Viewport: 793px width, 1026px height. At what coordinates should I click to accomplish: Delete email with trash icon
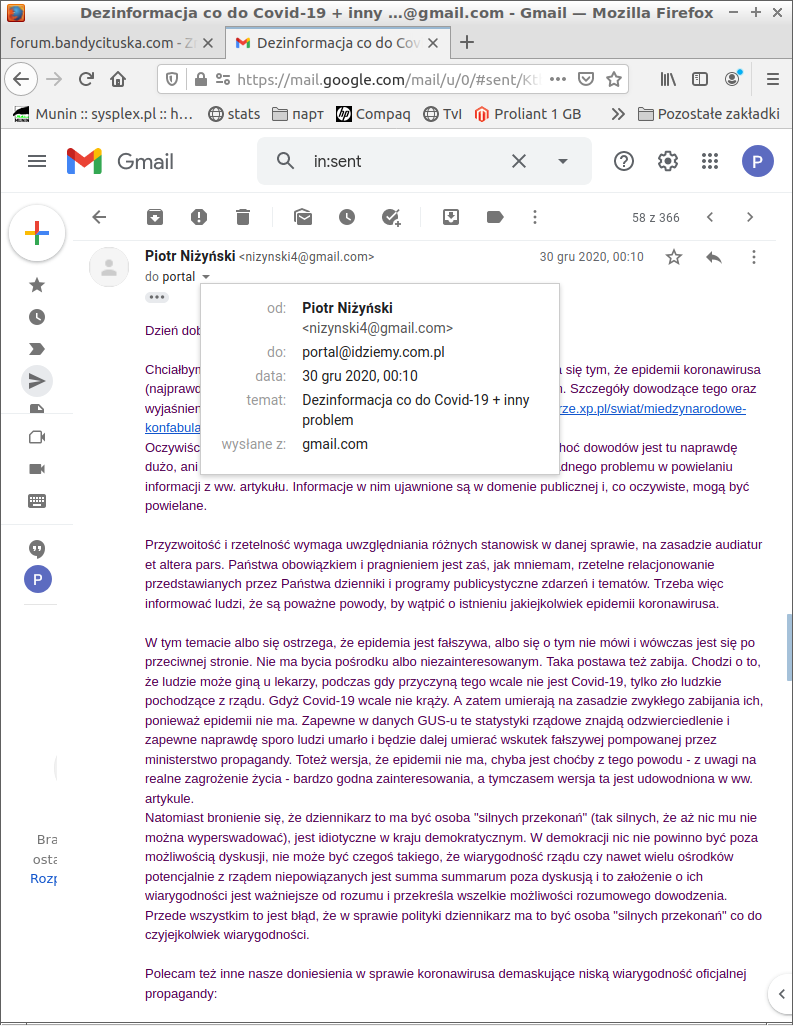[243, 217]
